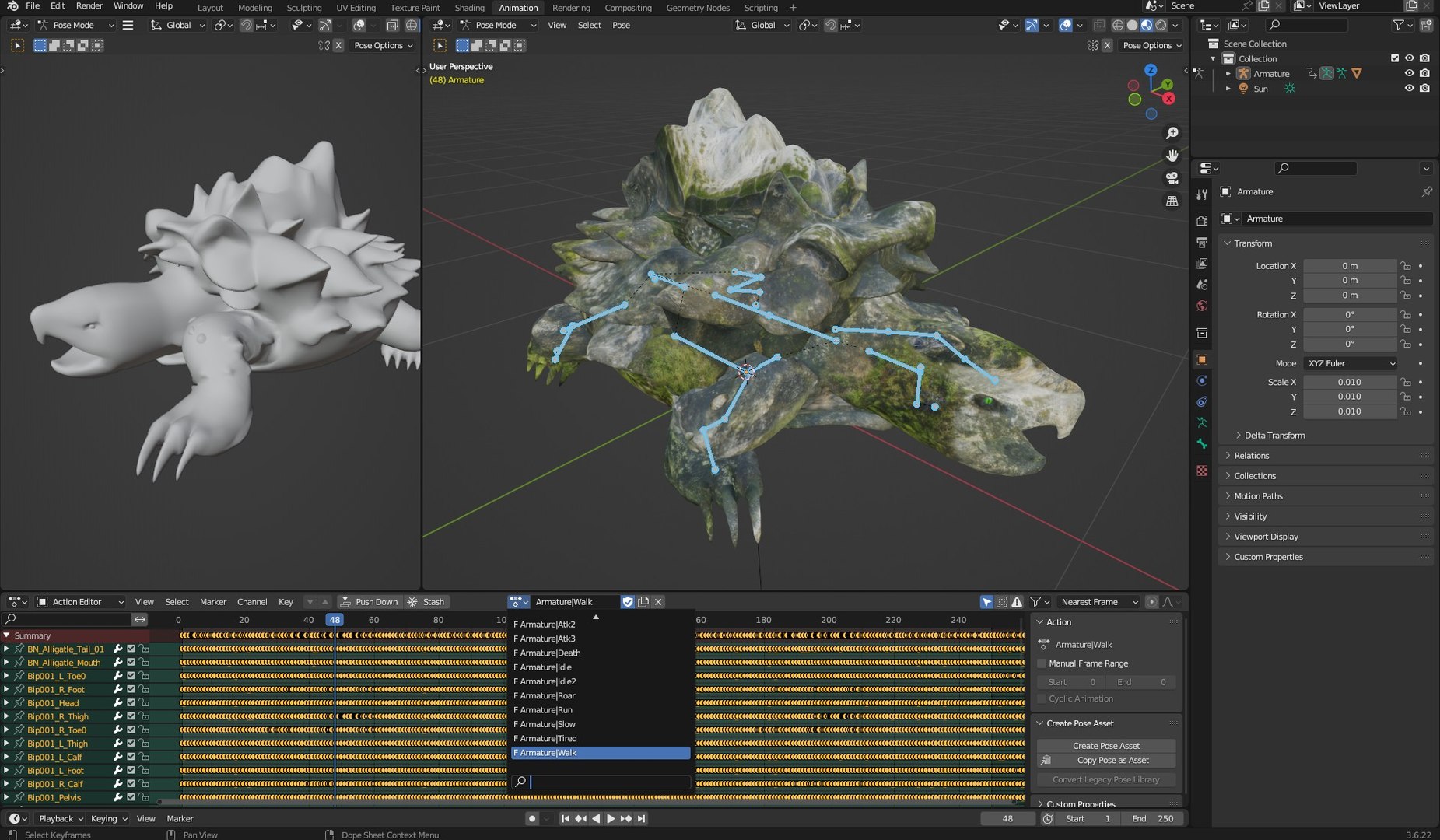Switch to the Scripting workspace tab
Screen dimensions: 1440x840
[761, 8]
